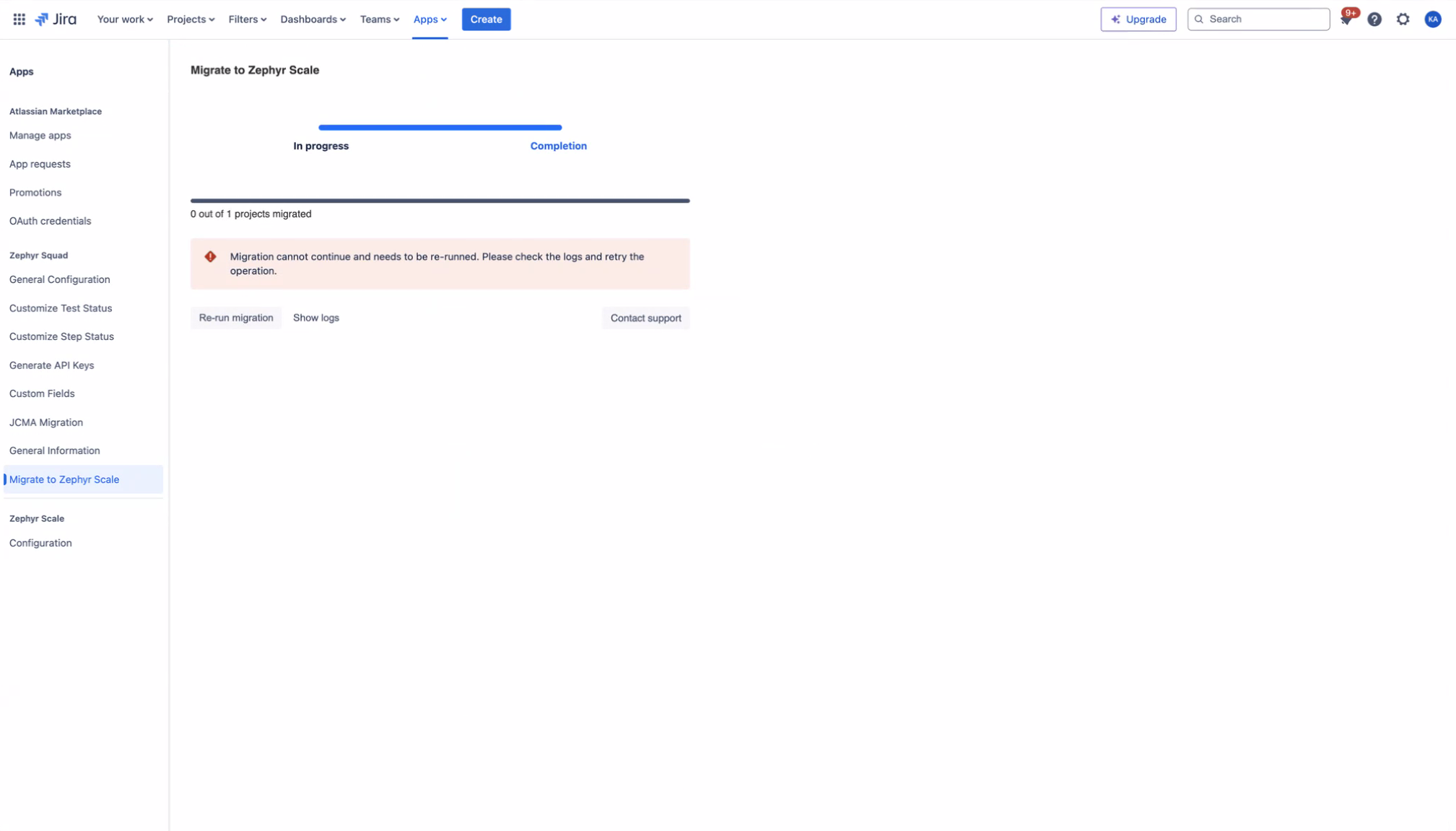Click the migration progress bar
The height and width of the screenshot is (831, 1456).
pos(440,200)
